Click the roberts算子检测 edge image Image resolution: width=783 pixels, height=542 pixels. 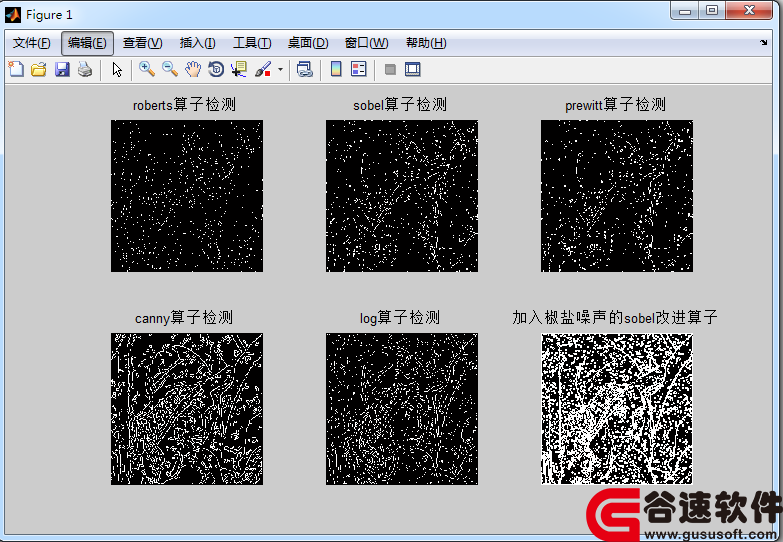[187, 196]
